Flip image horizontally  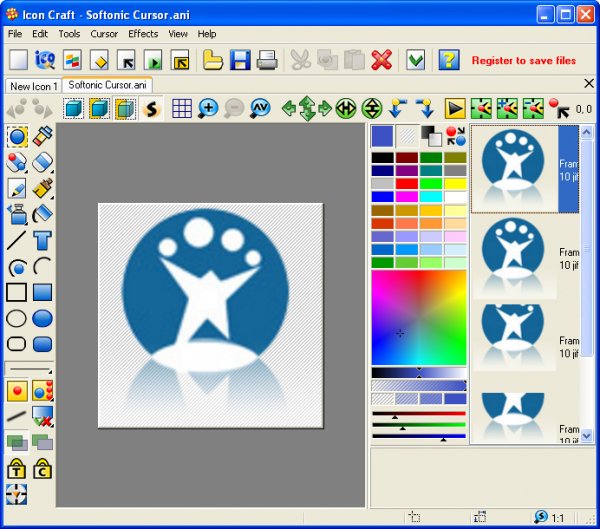click(346, 109)
